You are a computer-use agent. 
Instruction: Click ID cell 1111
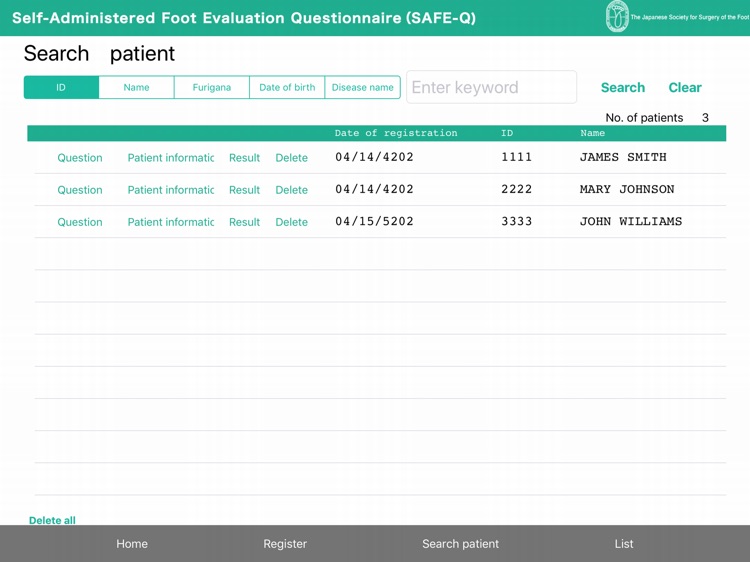[x=517, y=157]
